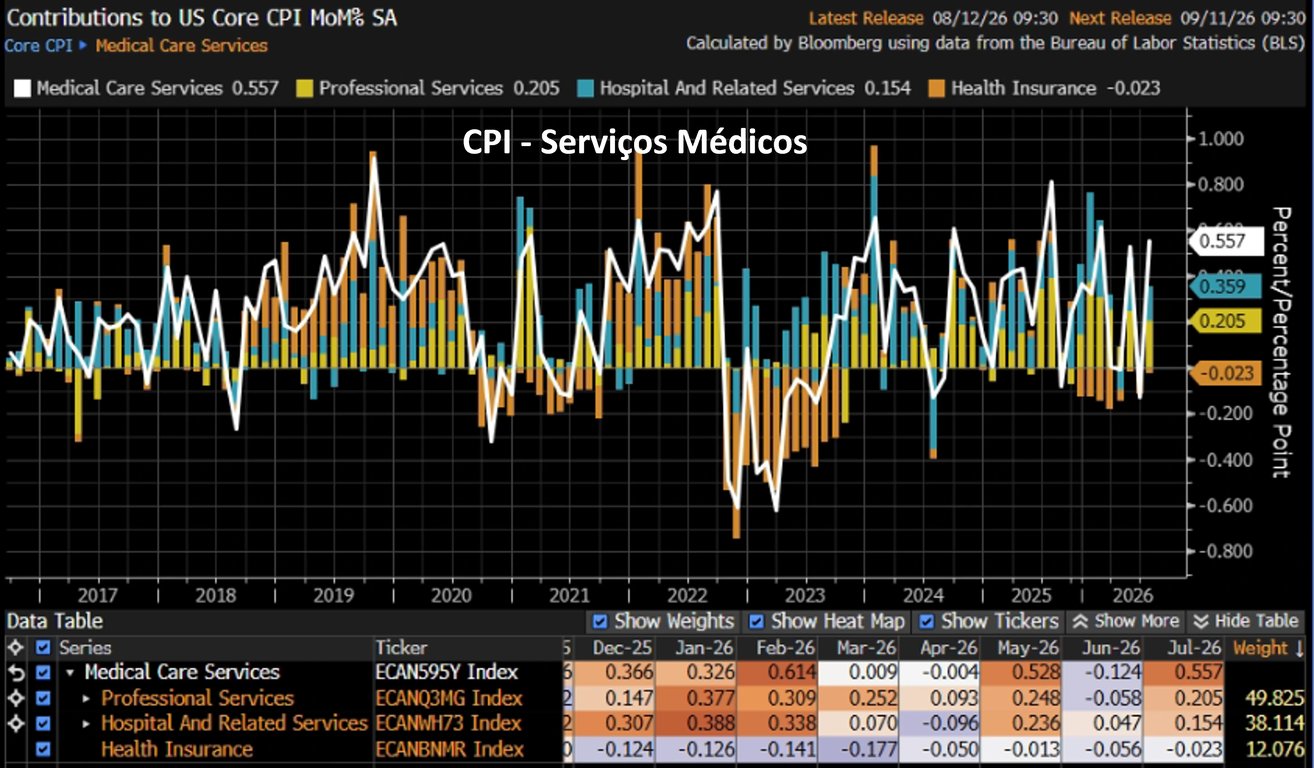The image size is (1314, 768).
Task: Click the 2019 label on the time axis
Action: click(334, 595)
